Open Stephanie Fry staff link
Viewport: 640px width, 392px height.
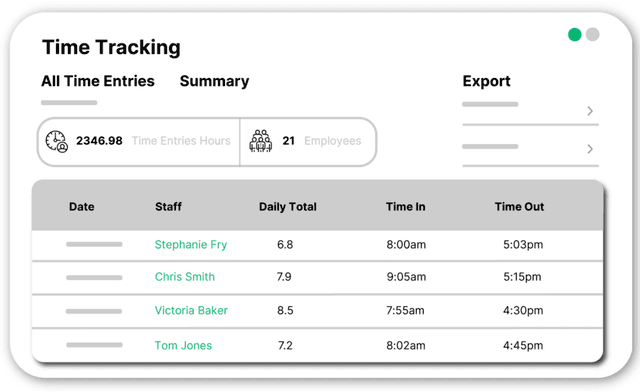pos(191,245)
